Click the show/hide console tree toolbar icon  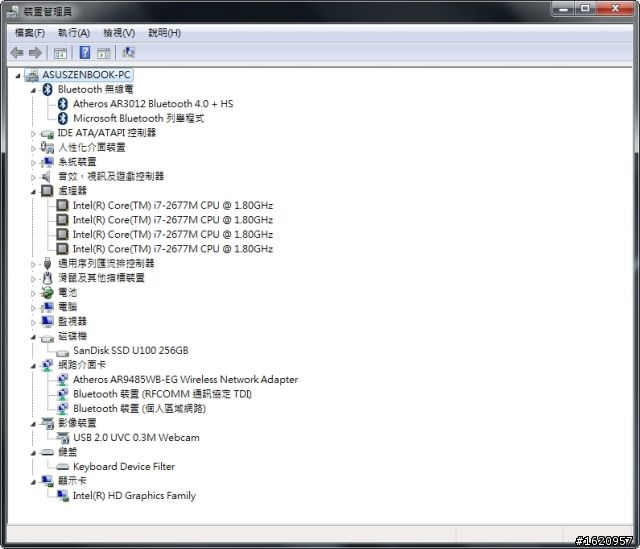[x=60, y=53]
